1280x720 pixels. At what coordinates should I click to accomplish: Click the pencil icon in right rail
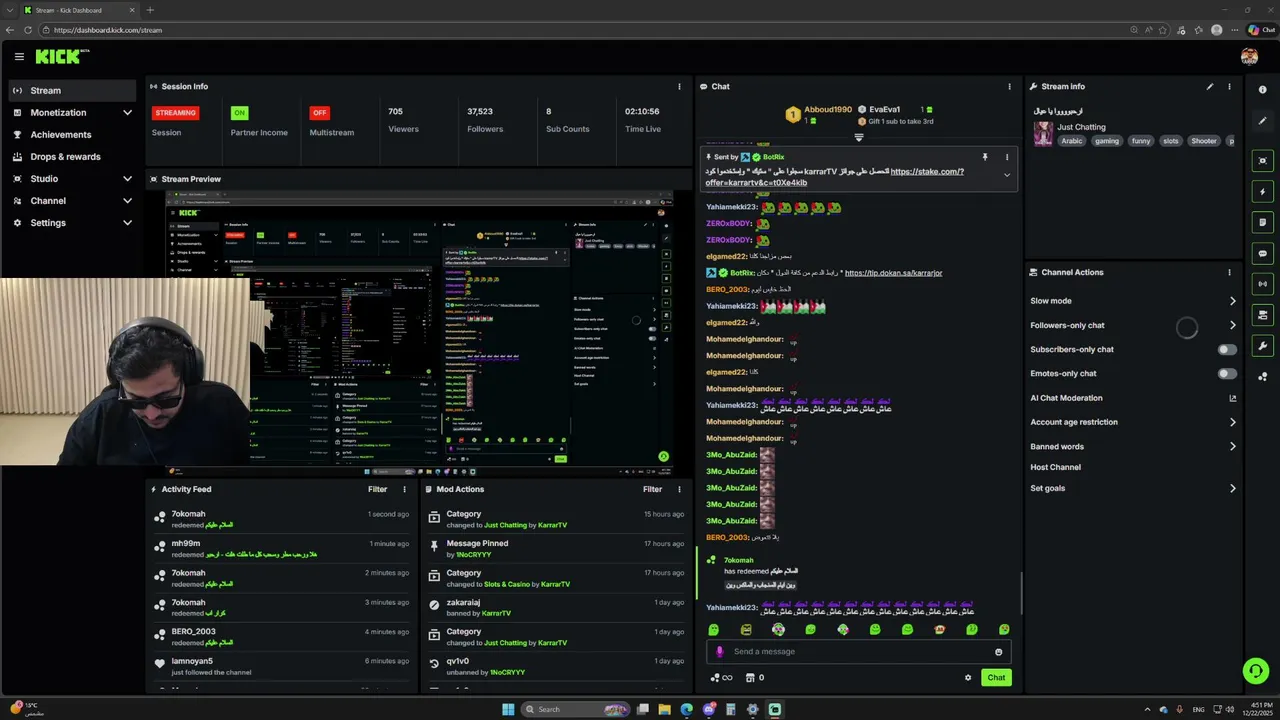pyautogui.click(x=1263, y=121)
